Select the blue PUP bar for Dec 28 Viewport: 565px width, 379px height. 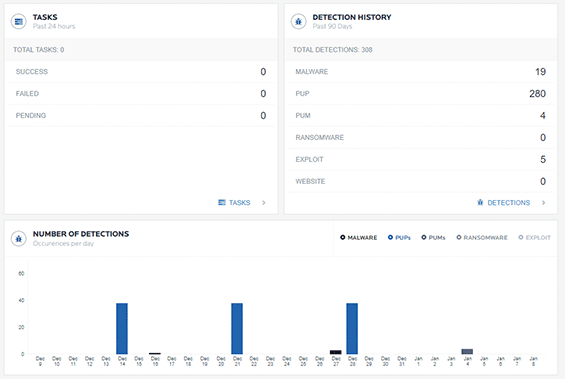352,329
